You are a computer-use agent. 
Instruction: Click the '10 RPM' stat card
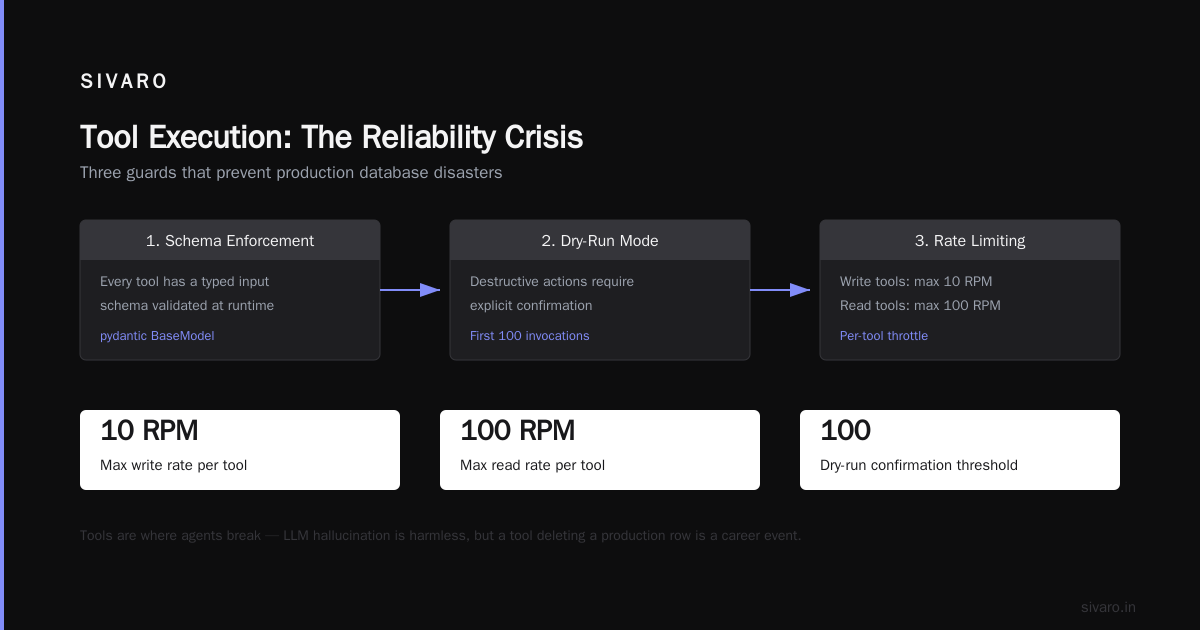click(x=240, y=450)
